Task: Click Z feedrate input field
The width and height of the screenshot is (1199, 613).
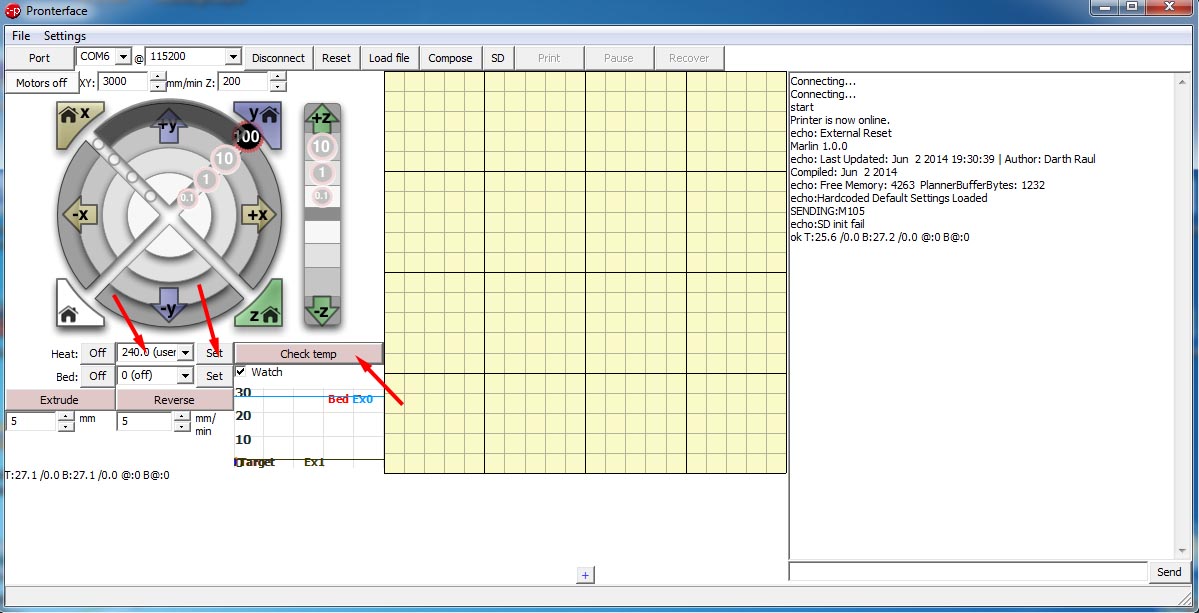Action: click(x=245, y=81)
